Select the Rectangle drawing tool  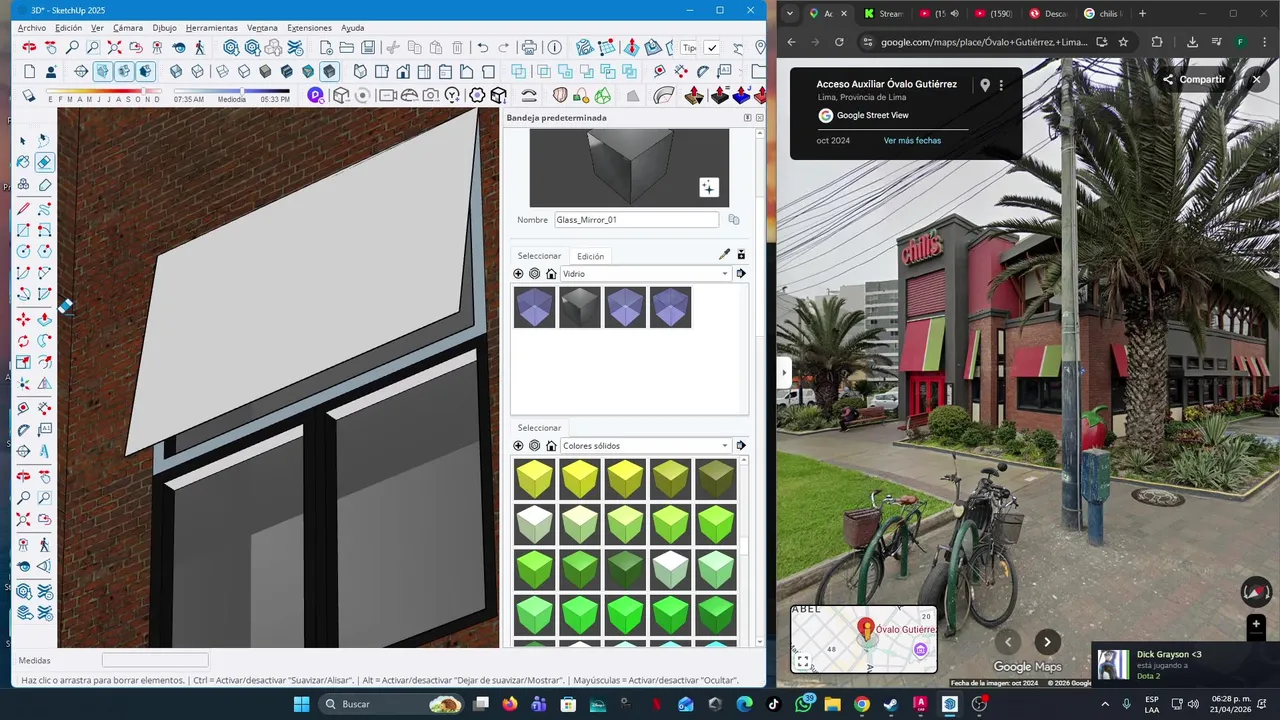coord(23,230)
